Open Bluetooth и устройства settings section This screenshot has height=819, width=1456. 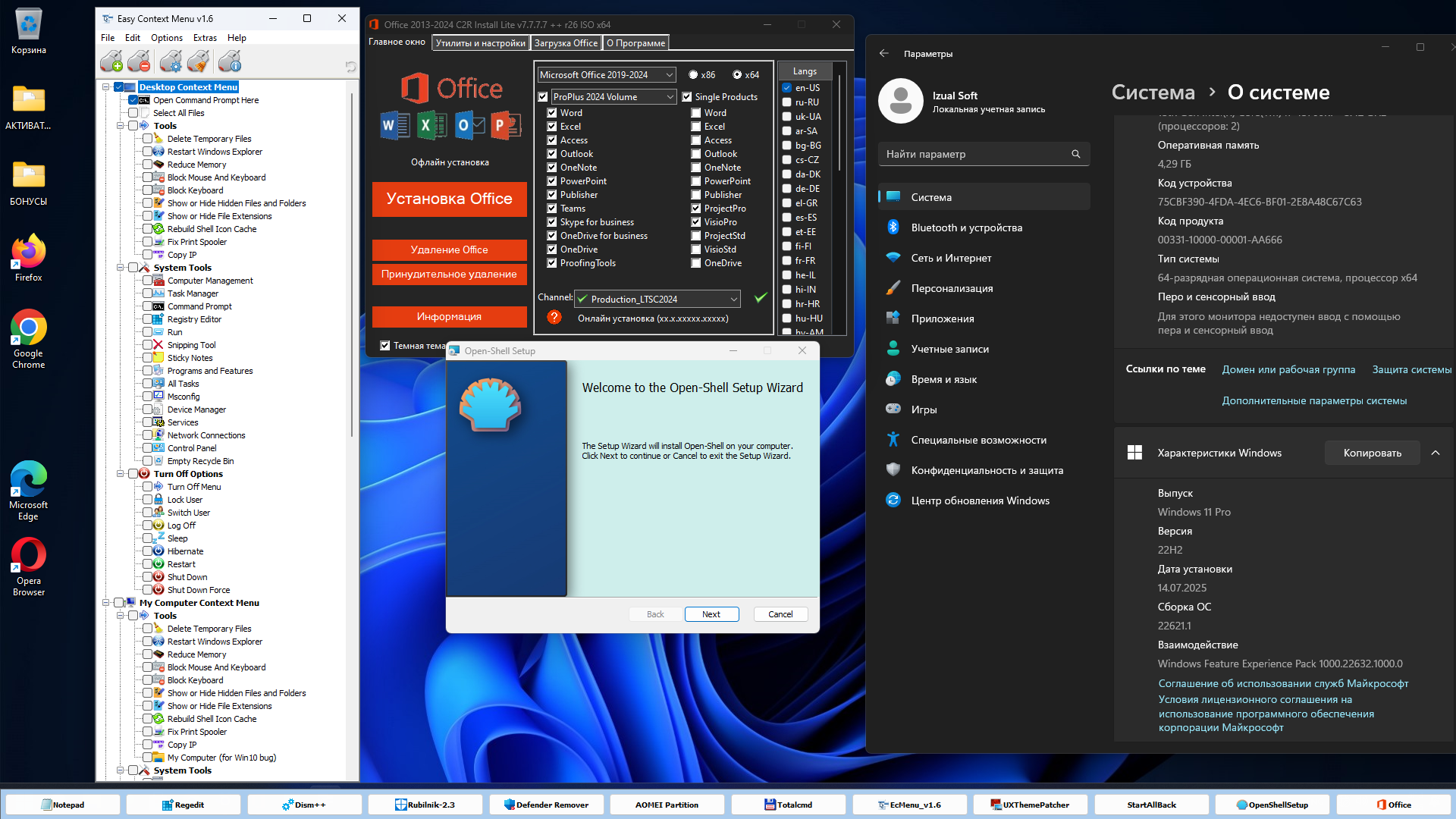984,227
